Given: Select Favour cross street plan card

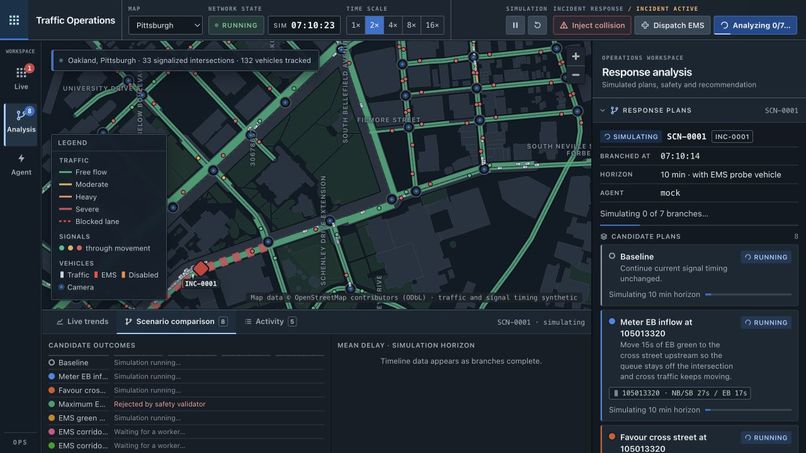Looking at the screenshot, I should (x=699, y=440).
